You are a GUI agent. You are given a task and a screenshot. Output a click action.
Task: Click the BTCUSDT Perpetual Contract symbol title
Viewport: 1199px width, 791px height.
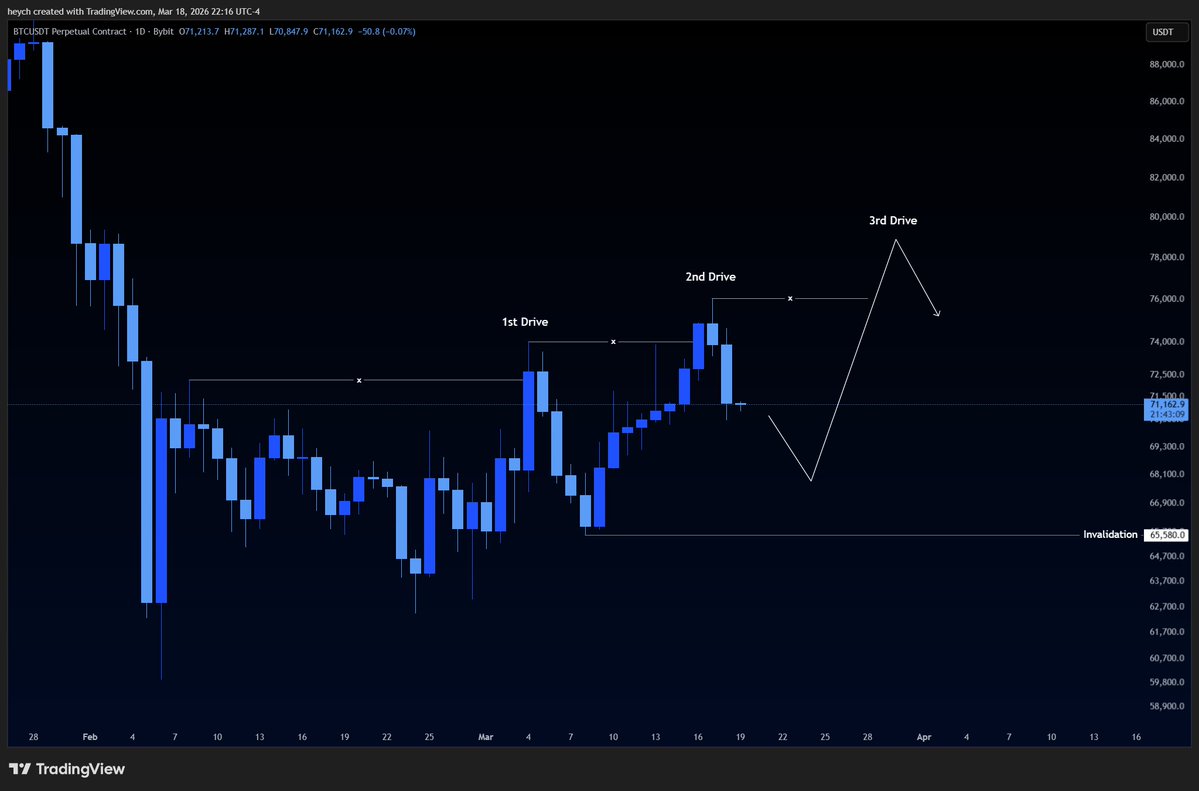point(70,31)
